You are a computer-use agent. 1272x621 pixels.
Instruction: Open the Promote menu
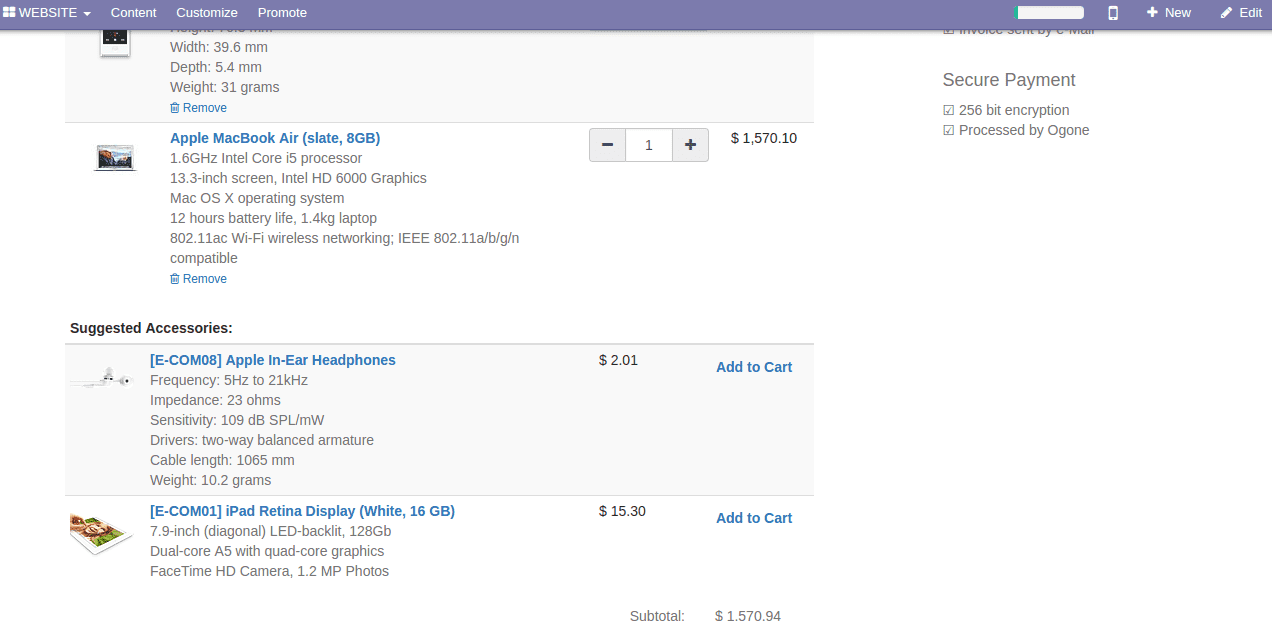click(x=282, y=13)
